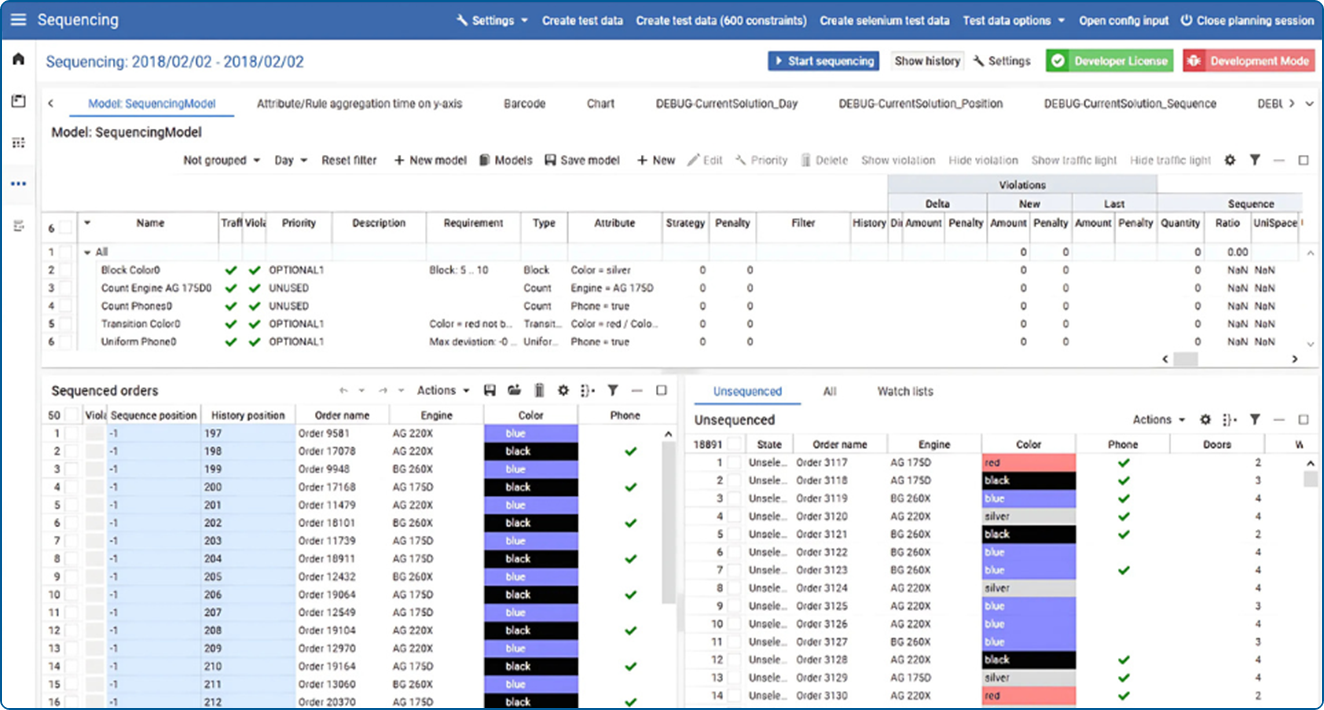This screenshot has height=710, width=1324.
Task: Open Models list in toolbar
Action: (x=506, y=160)
